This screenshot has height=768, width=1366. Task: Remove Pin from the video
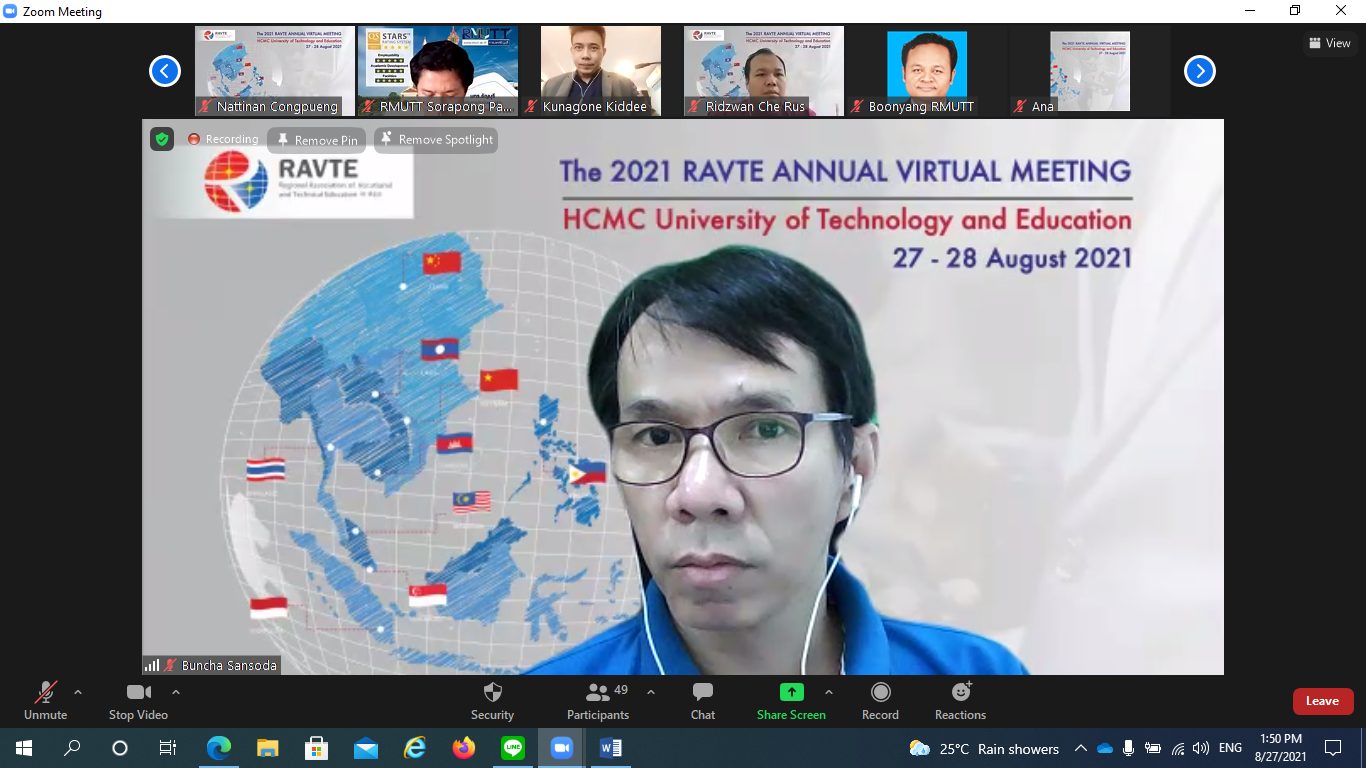tap(317, 140)
